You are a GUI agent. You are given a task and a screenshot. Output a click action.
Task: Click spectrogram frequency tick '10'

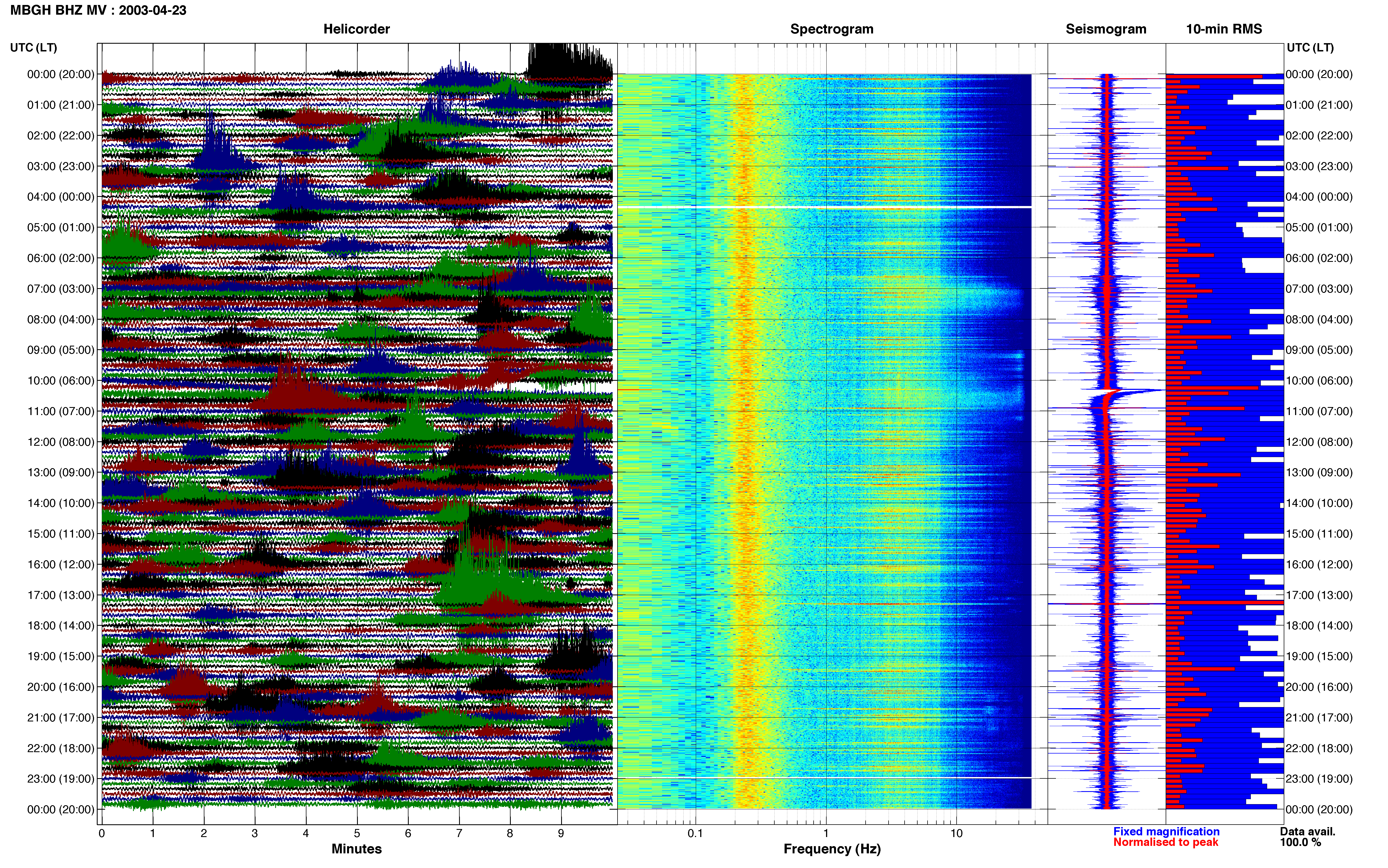pos(956,833)
